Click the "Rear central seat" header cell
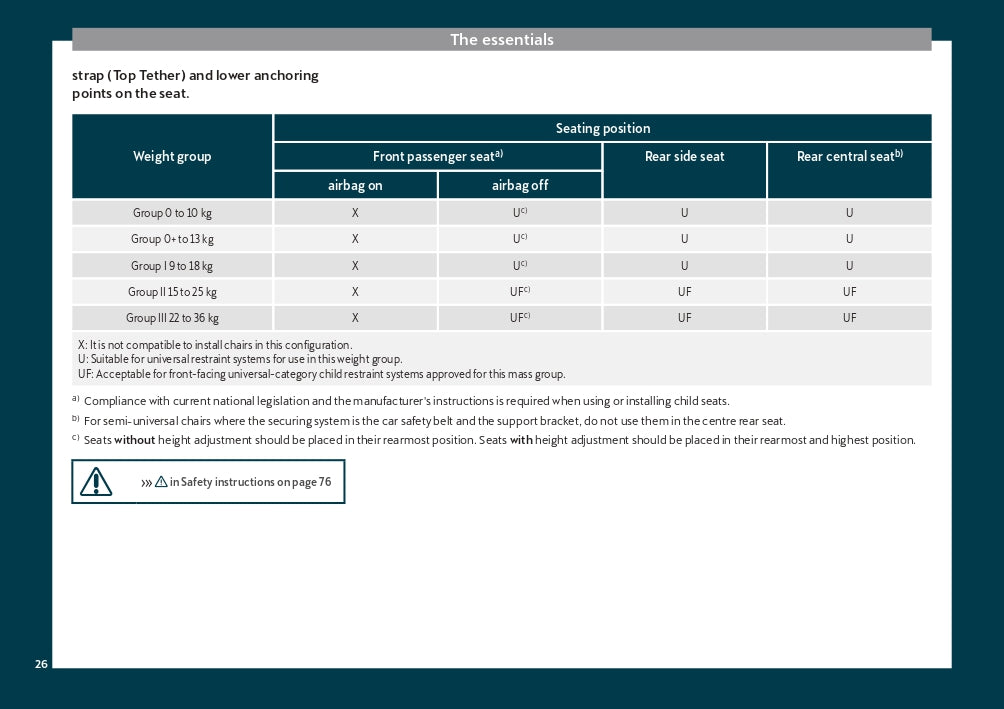The height and width of the screenshot is (709, 1004). (x=849, y=157)
